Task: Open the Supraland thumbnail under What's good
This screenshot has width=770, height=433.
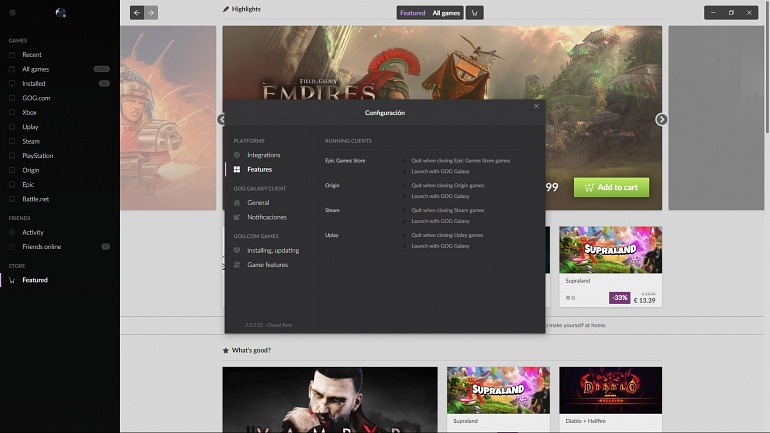Action: pyautogui.click(x=498, y=390)
